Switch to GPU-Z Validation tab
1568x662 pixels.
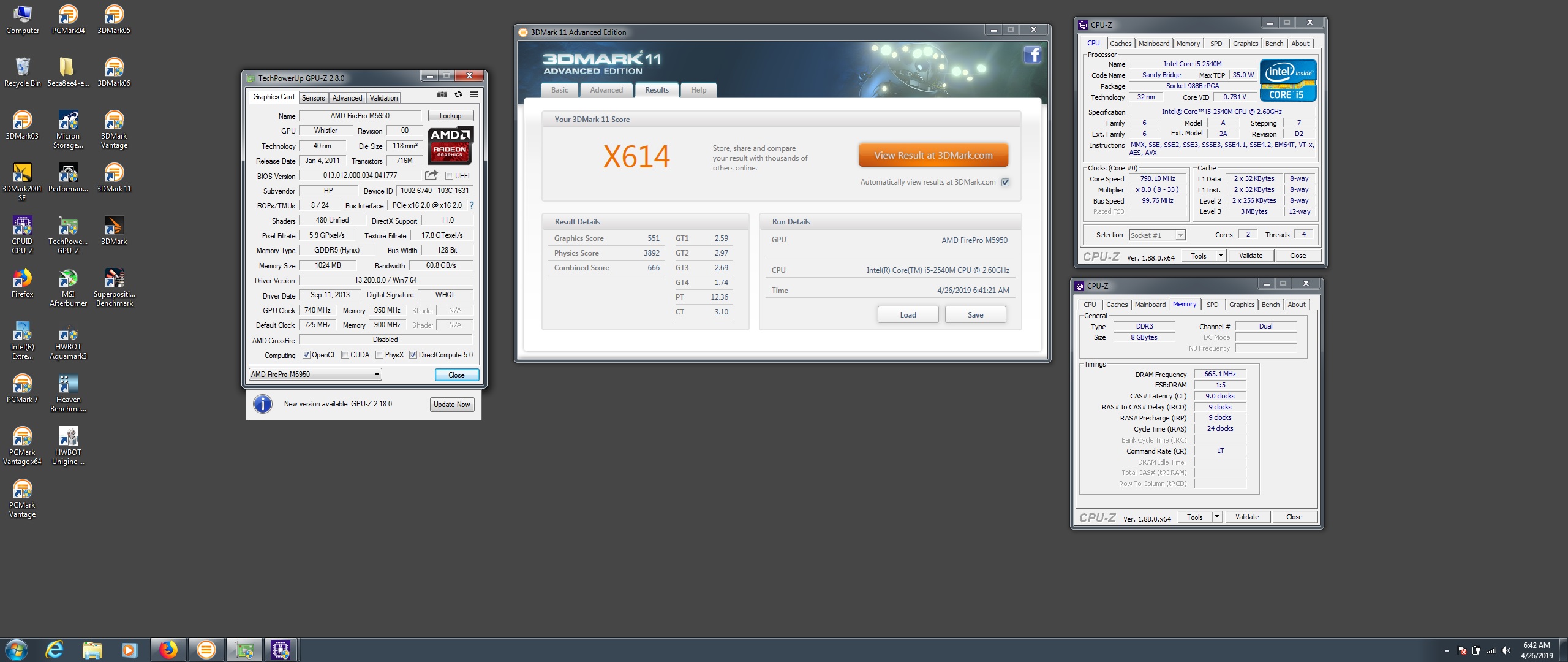tap(384, 98)
